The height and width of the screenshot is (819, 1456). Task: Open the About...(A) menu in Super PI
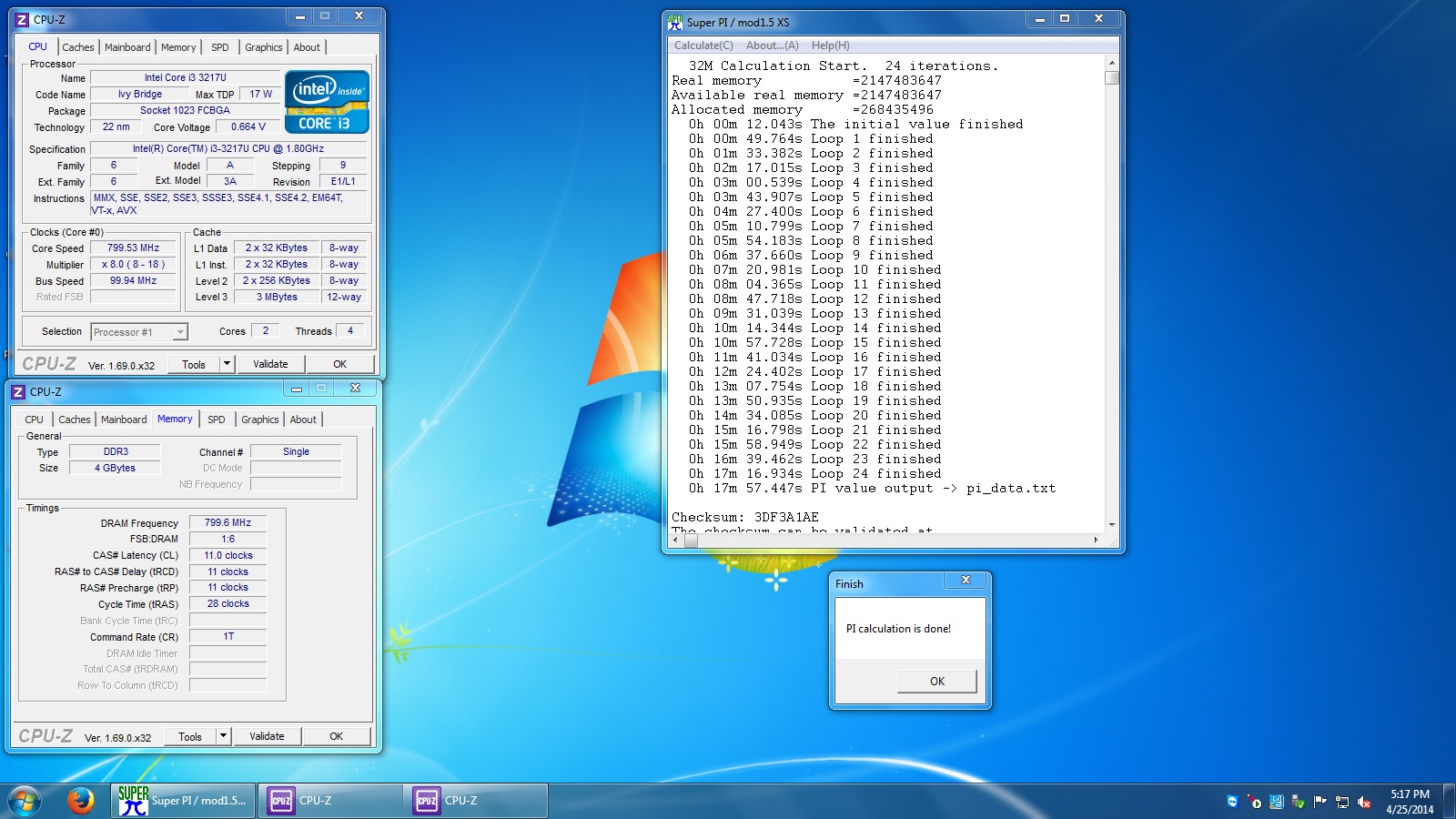[772, 45]
